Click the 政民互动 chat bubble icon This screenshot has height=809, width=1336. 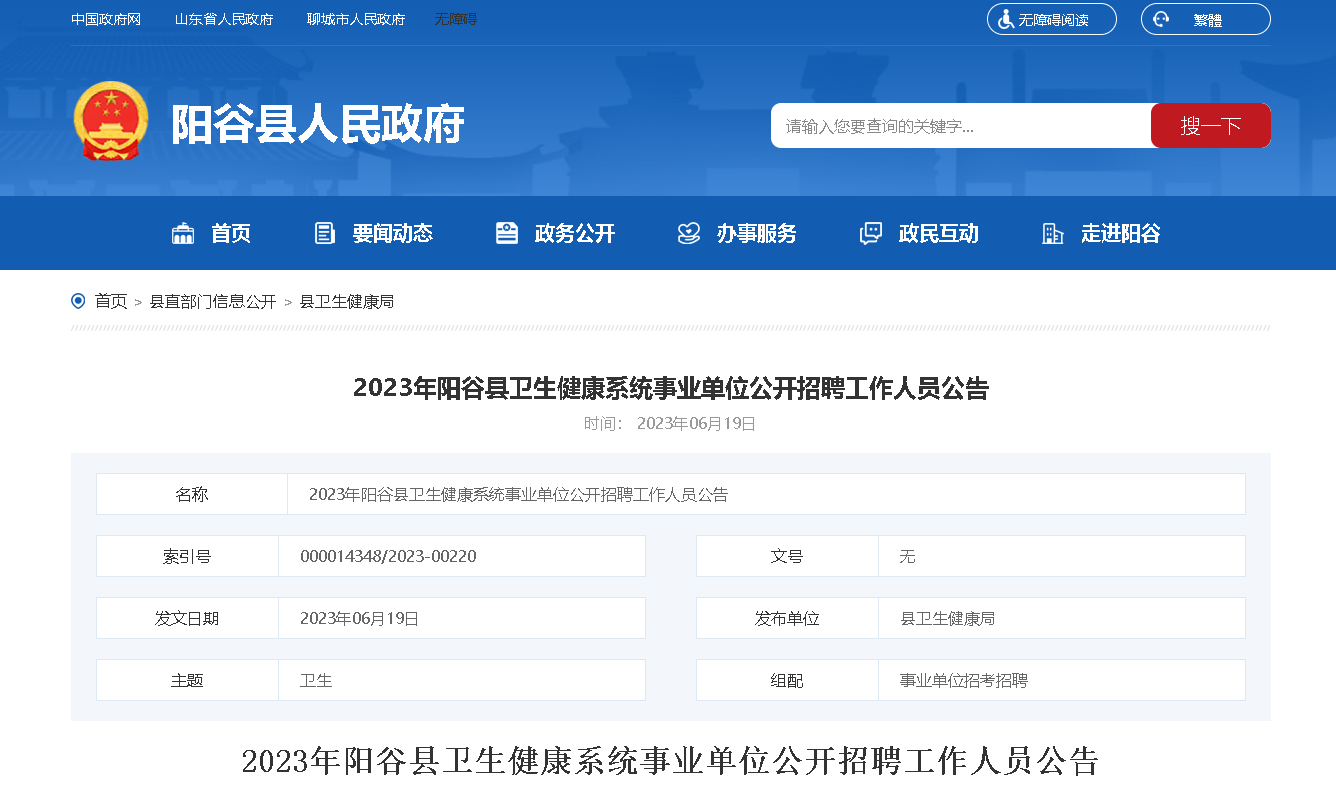click(871, 234)
